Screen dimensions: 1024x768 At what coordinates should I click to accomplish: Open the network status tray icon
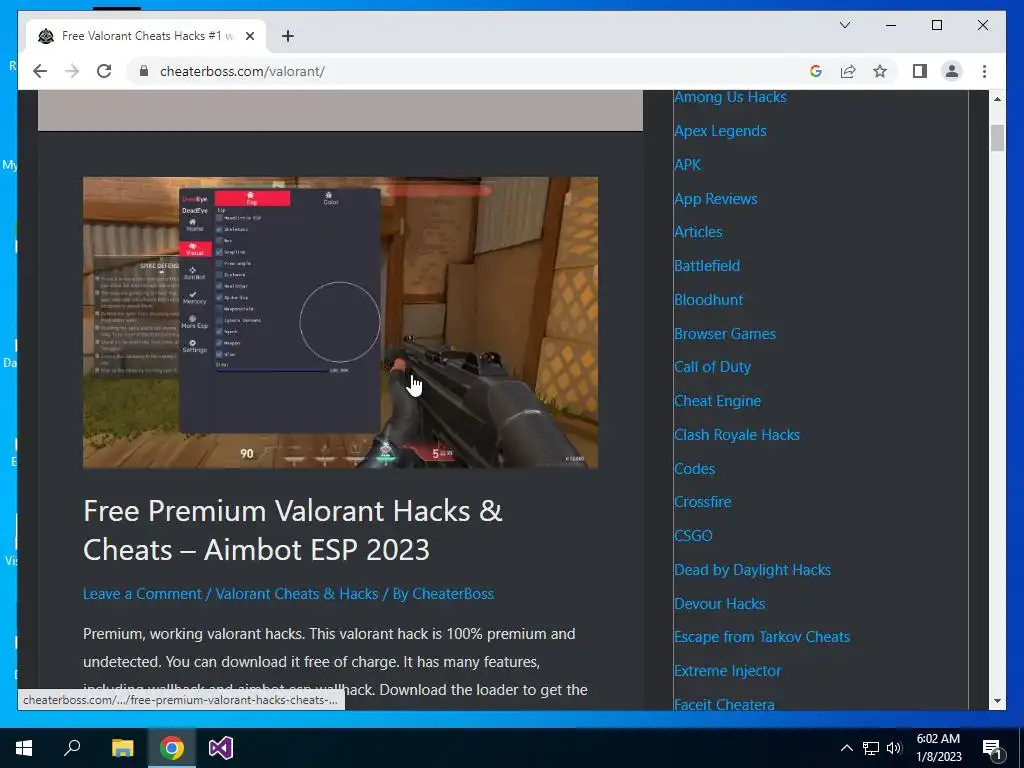[871, 748]
